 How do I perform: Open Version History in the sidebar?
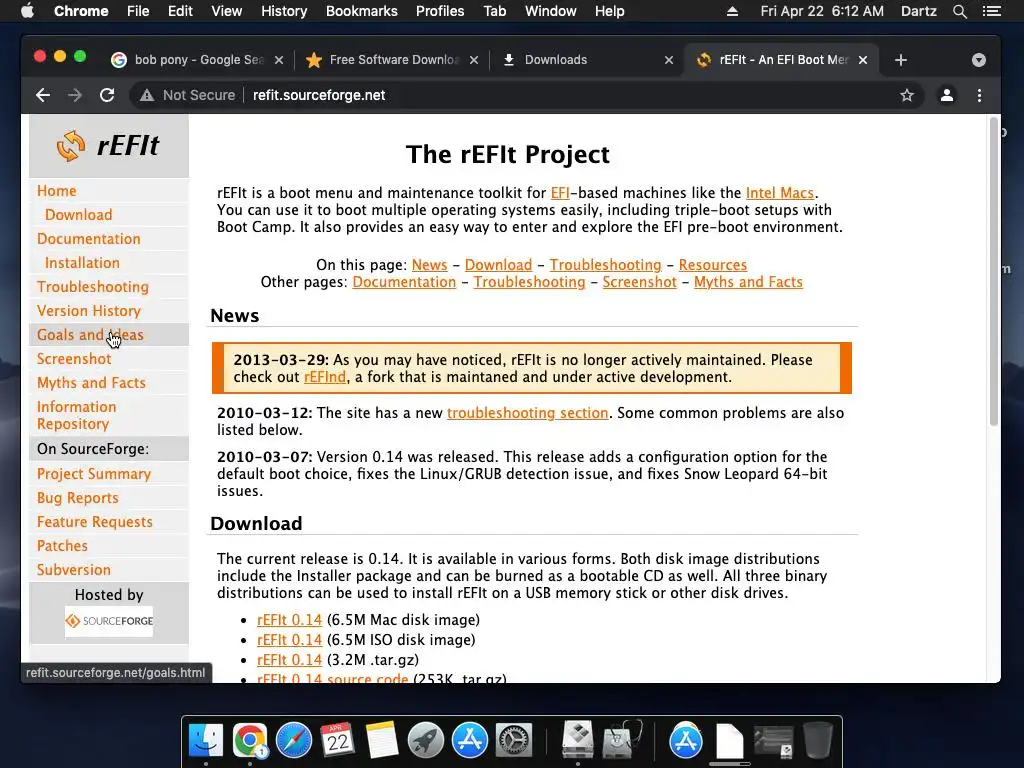89,311
